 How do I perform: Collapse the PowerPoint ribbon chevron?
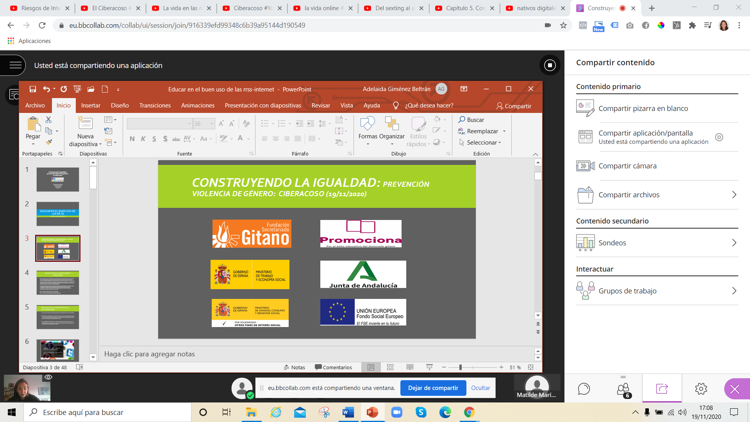[535, 154]
